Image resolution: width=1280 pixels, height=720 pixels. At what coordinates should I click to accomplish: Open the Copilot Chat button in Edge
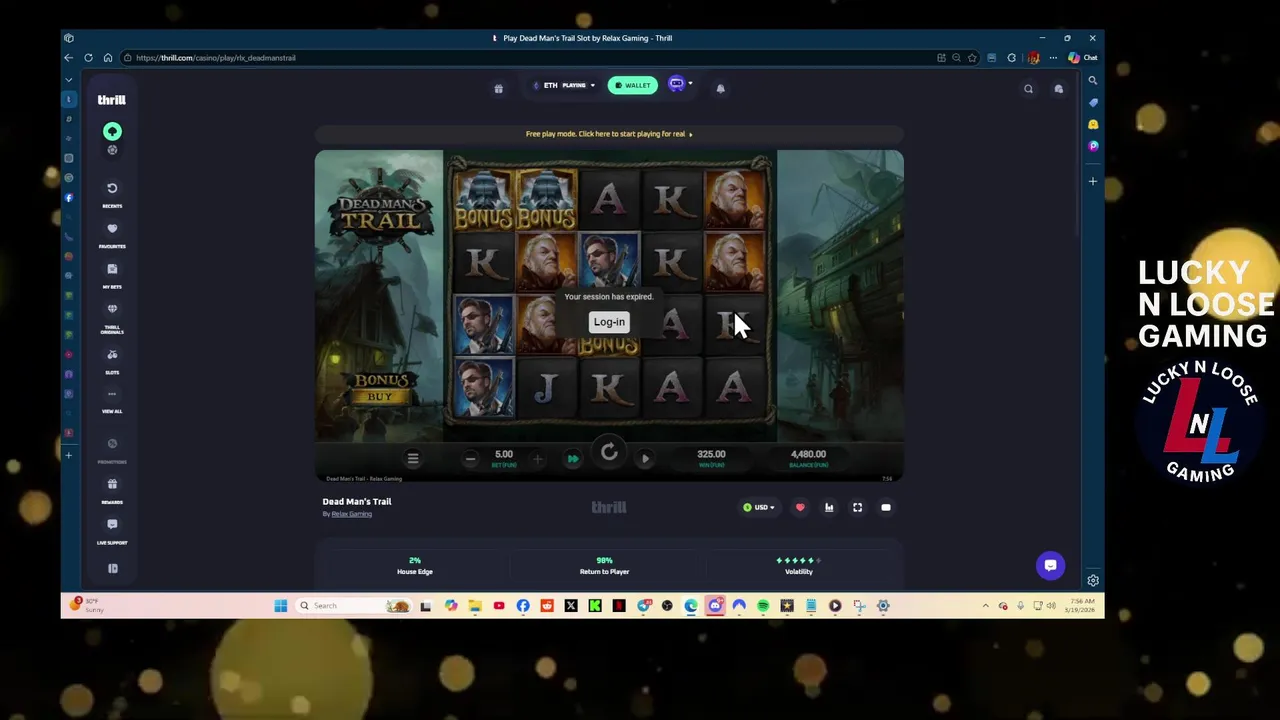[1083, 58]
